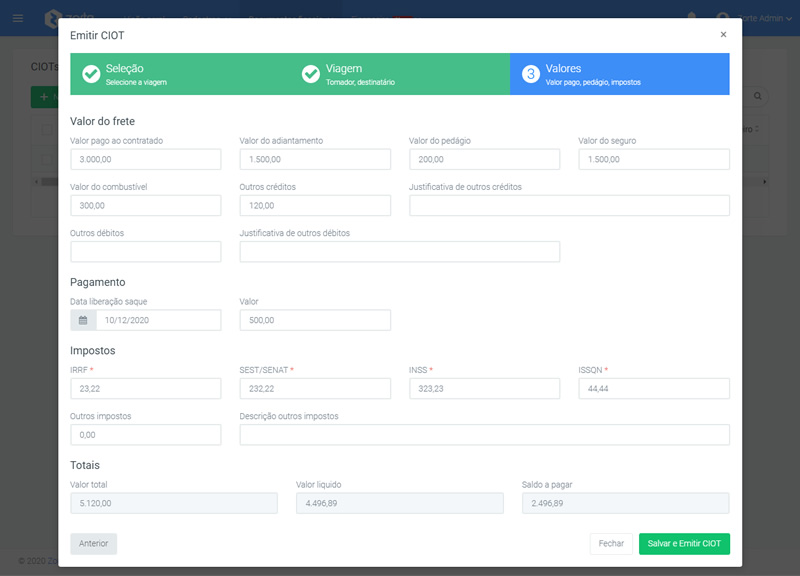Click the Viagem step checkmark icon
Viewport: 800px width, 576px height.
[x=311, y=74]
